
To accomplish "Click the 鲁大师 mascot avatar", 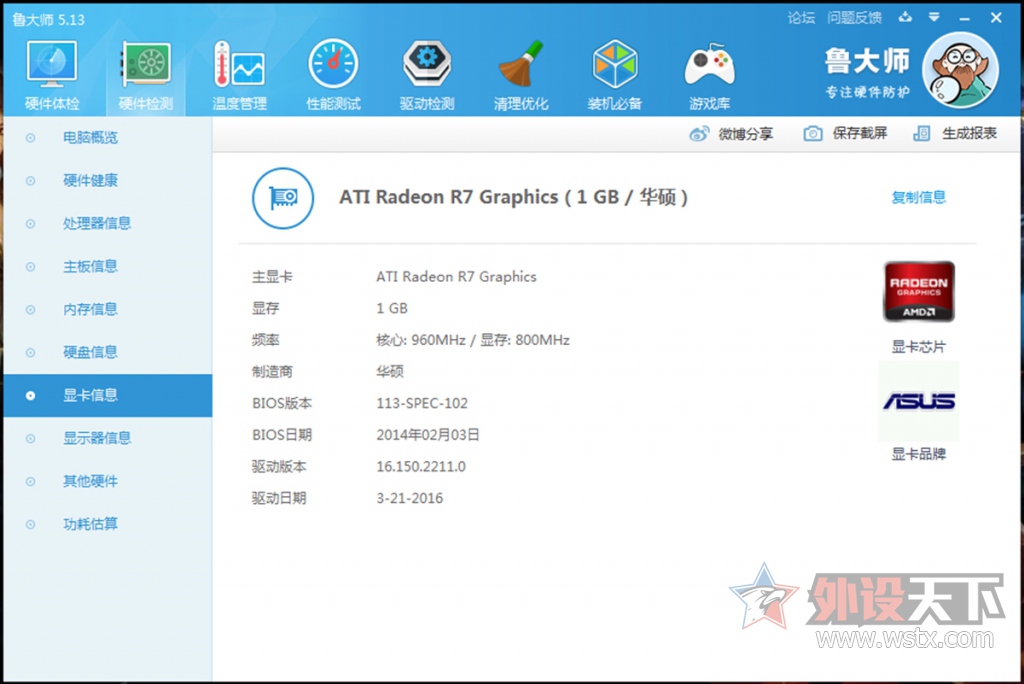I will pos(960,70).
